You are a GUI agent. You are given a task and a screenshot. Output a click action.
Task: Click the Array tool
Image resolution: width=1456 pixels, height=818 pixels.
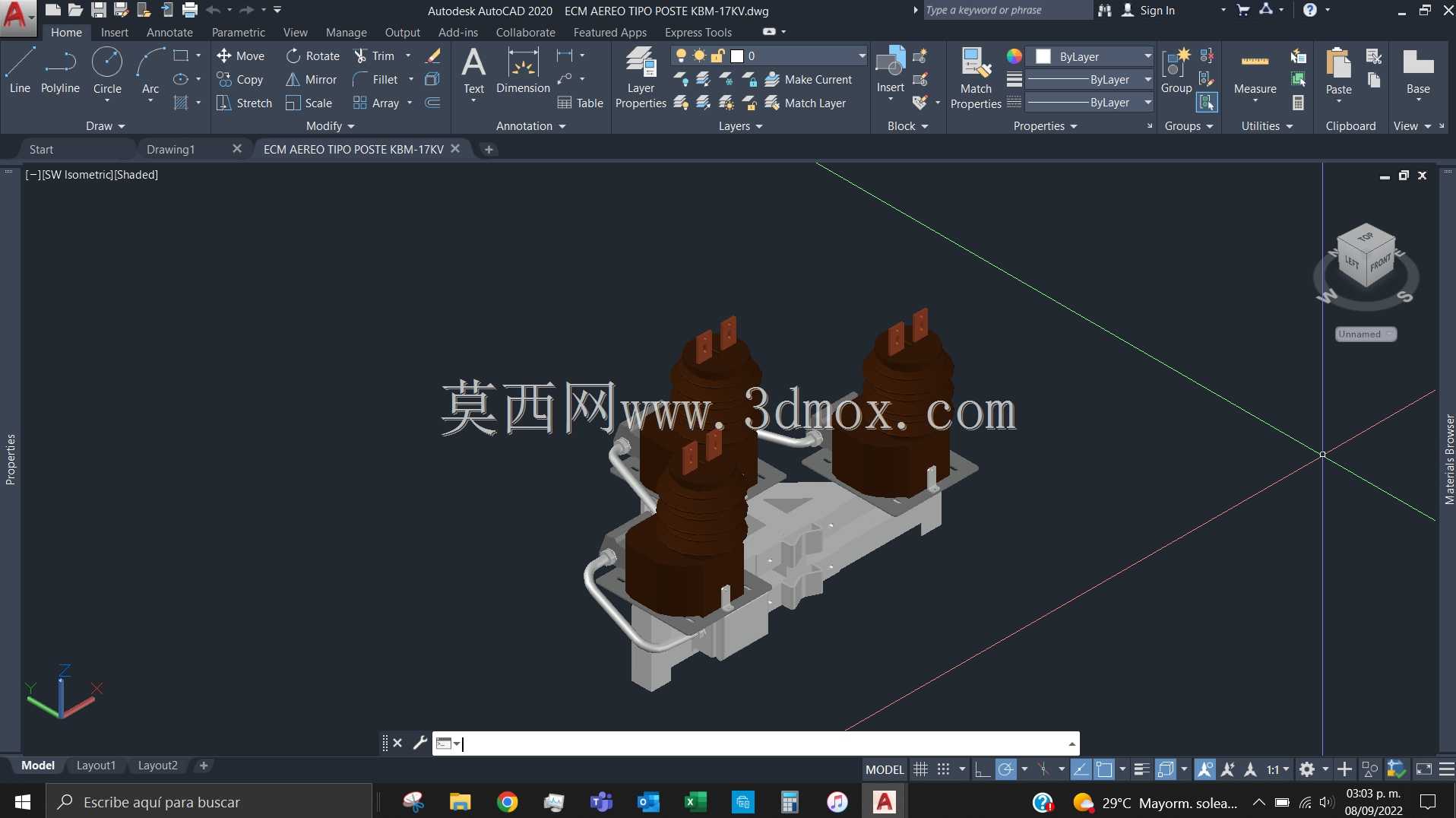tap(376, 103)
